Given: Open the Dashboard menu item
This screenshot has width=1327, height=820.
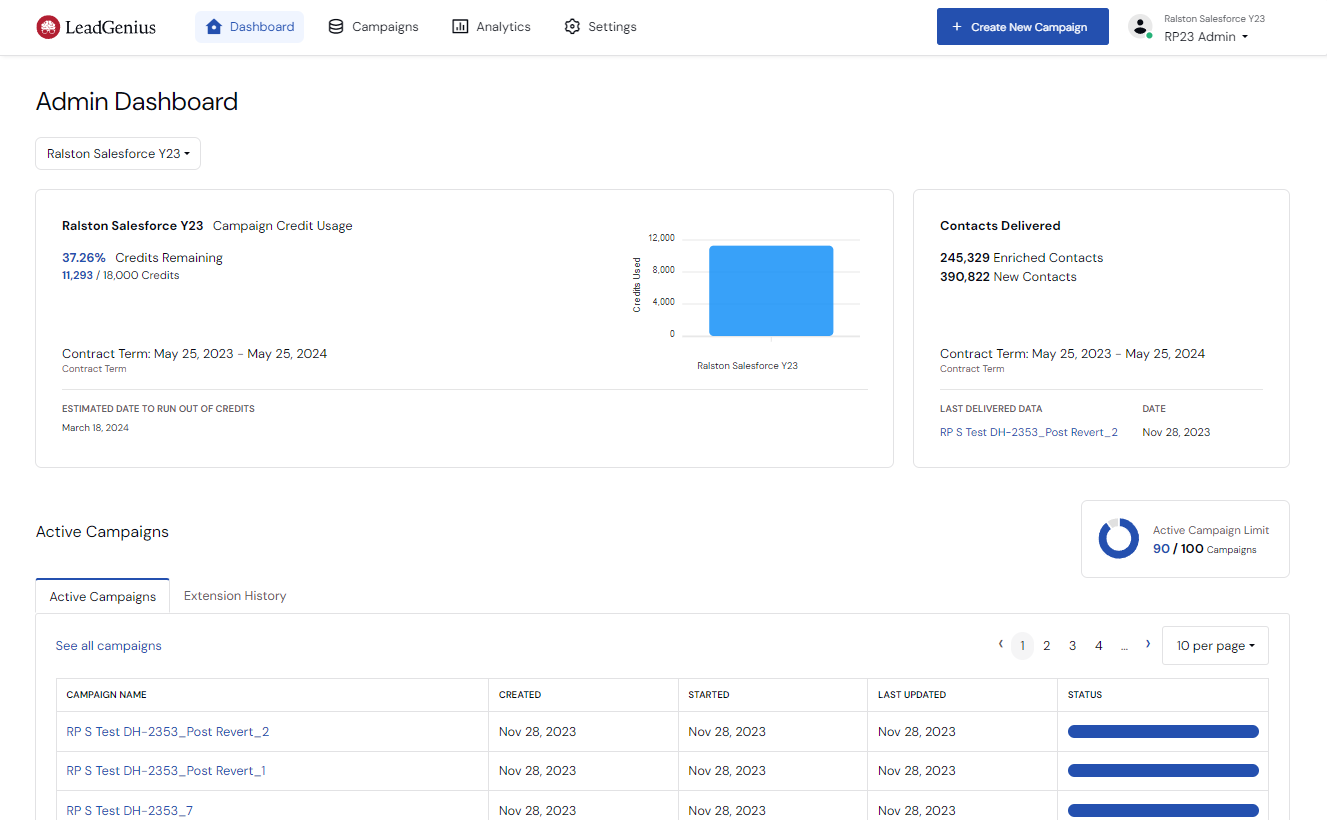Looking at the screenshot, I should [250, 27].
